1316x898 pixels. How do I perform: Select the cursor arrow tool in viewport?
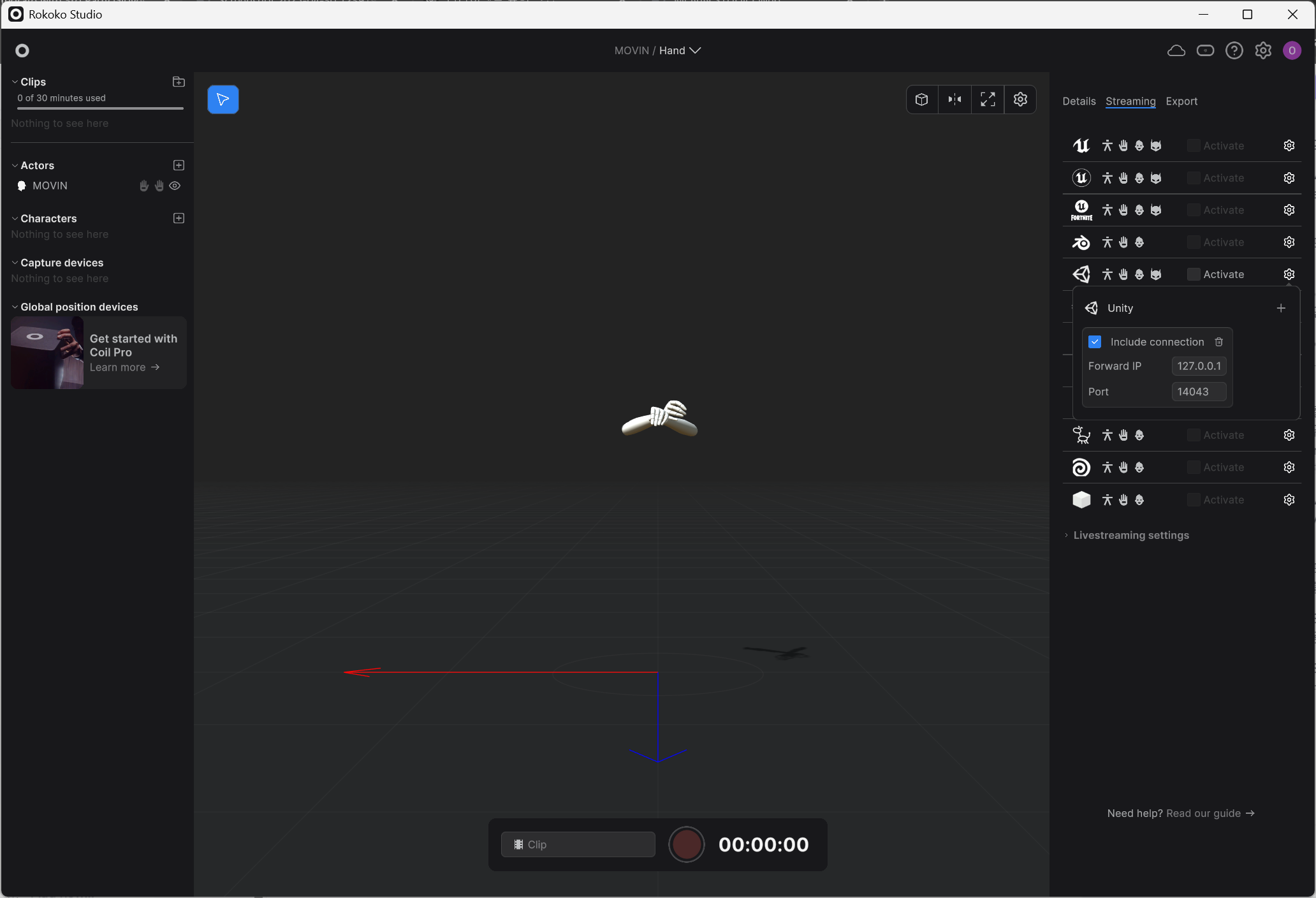[x=223, y=99]
